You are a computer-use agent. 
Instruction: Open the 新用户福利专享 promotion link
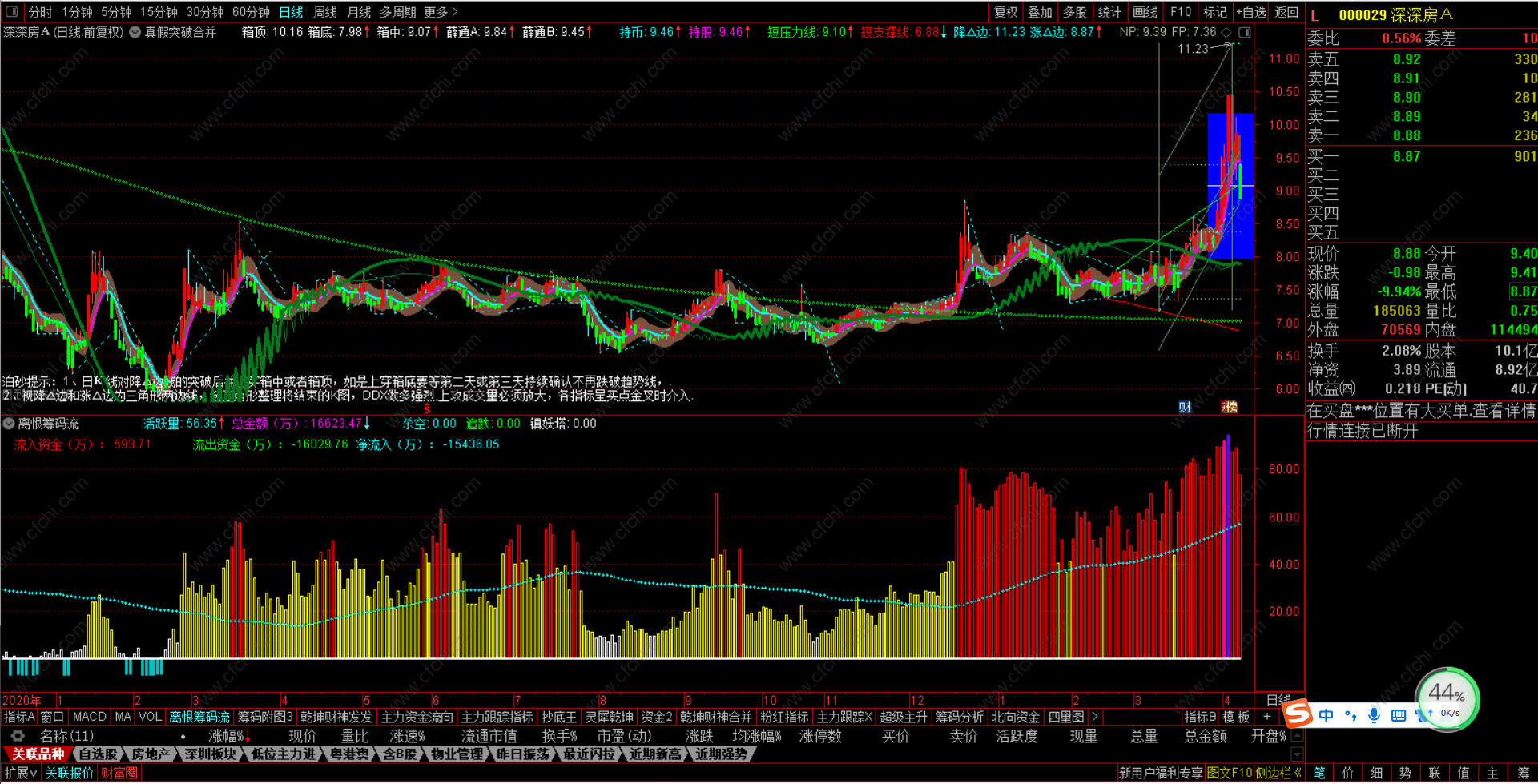click(x=1161, y=773)
